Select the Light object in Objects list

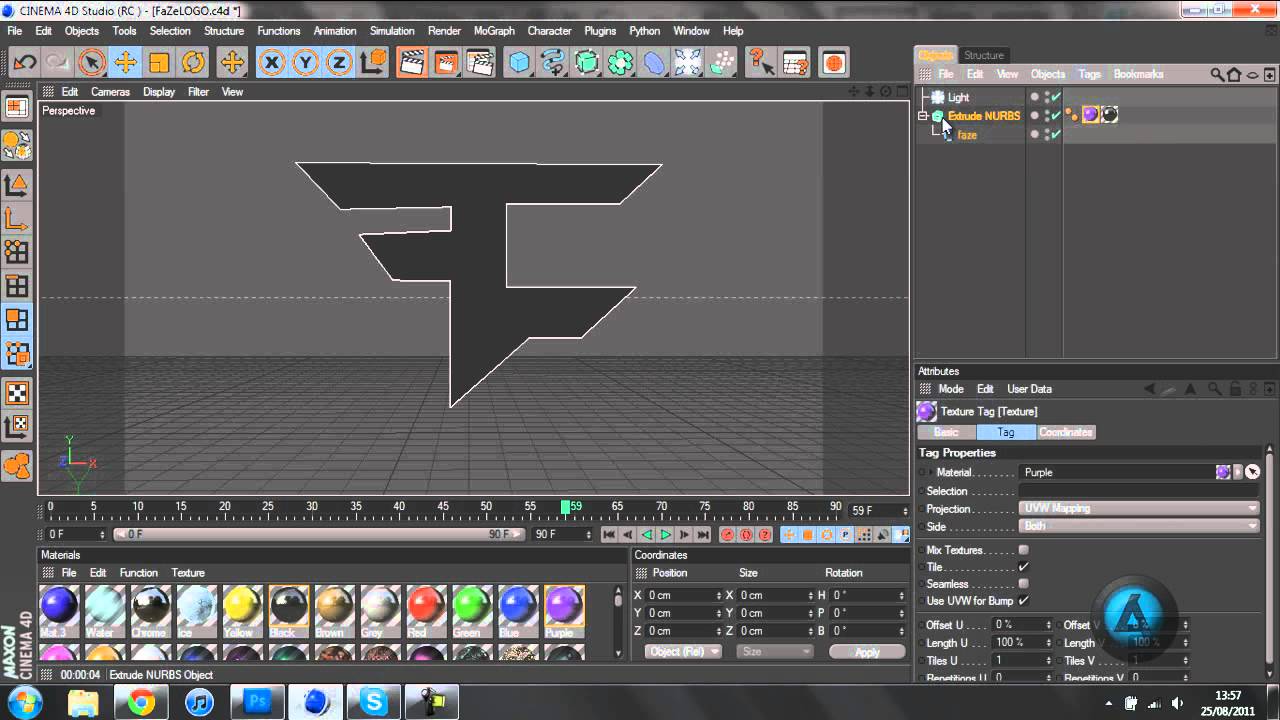pyautogui.click(x=958, y=98)
